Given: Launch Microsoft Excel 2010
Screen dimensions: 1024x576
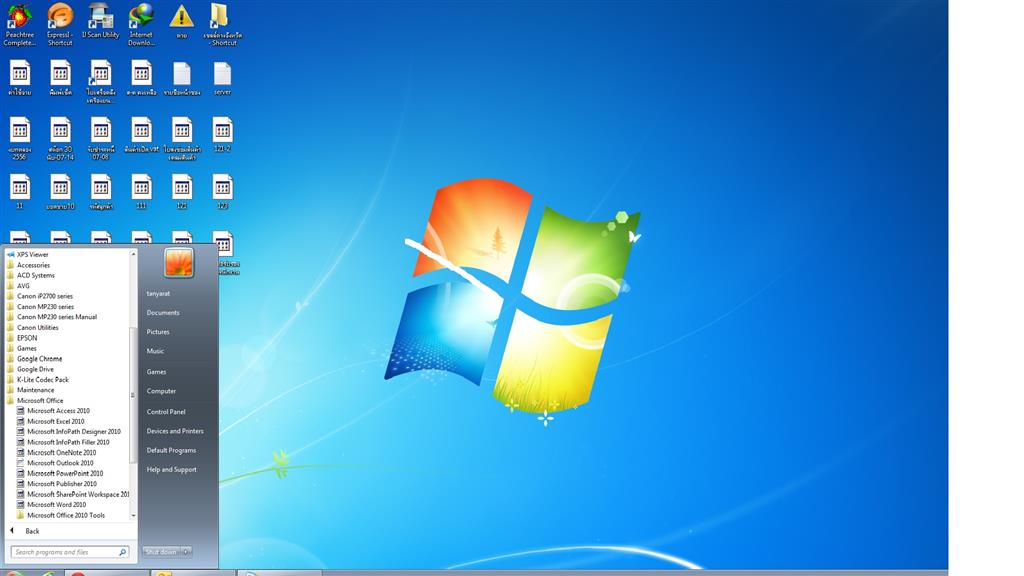Looking at the screenshot, I should (56, 421).
